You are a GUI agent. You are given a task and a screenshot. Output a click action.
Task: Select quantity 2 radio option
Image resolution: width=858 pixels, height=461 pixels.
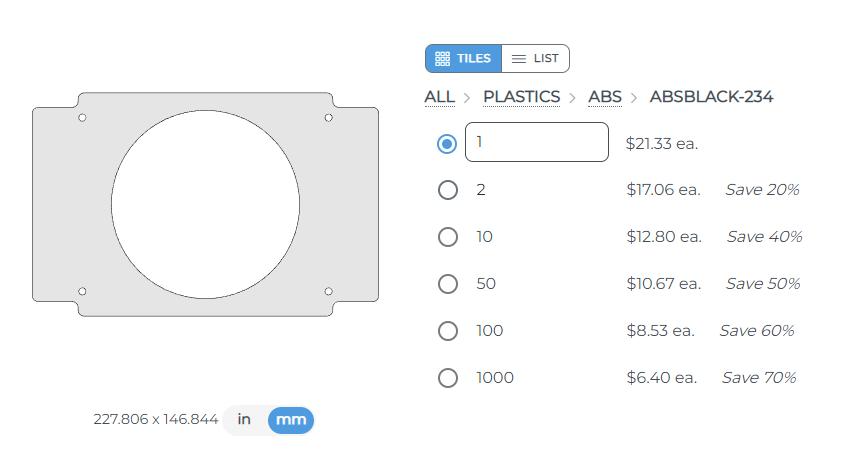click(x=448, y=190)
